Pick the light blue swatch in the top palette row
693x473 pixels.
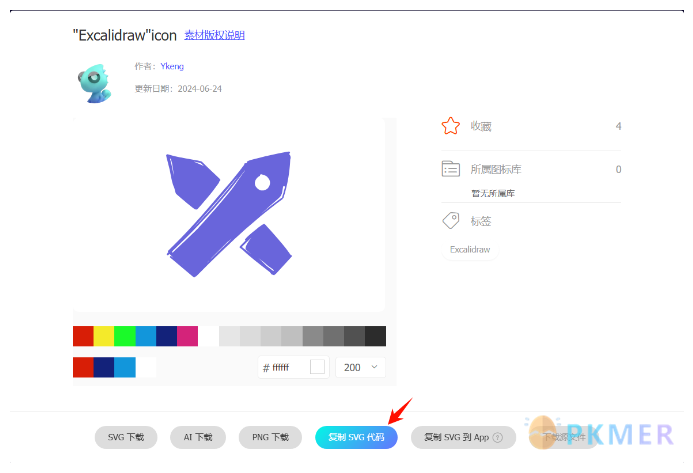pos(145,336)
